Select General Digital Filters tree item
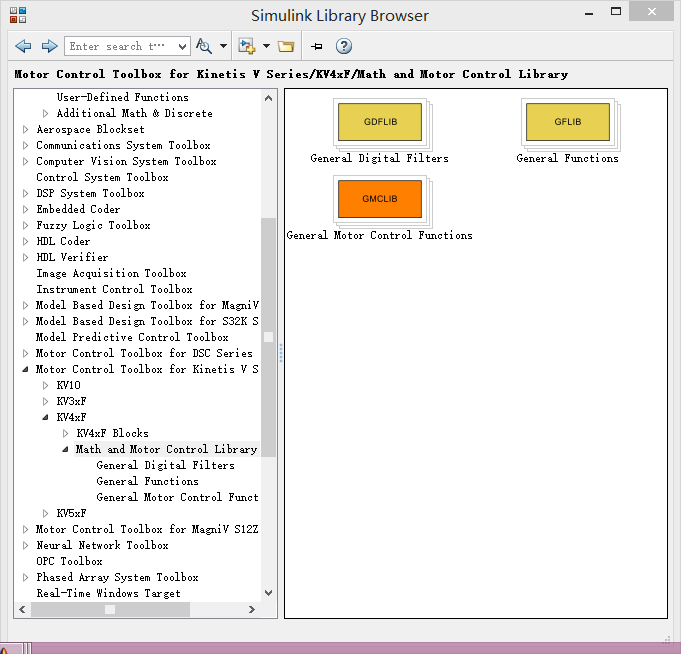The height and width of the screenshot is (654, 681). (x=165, y=466)
